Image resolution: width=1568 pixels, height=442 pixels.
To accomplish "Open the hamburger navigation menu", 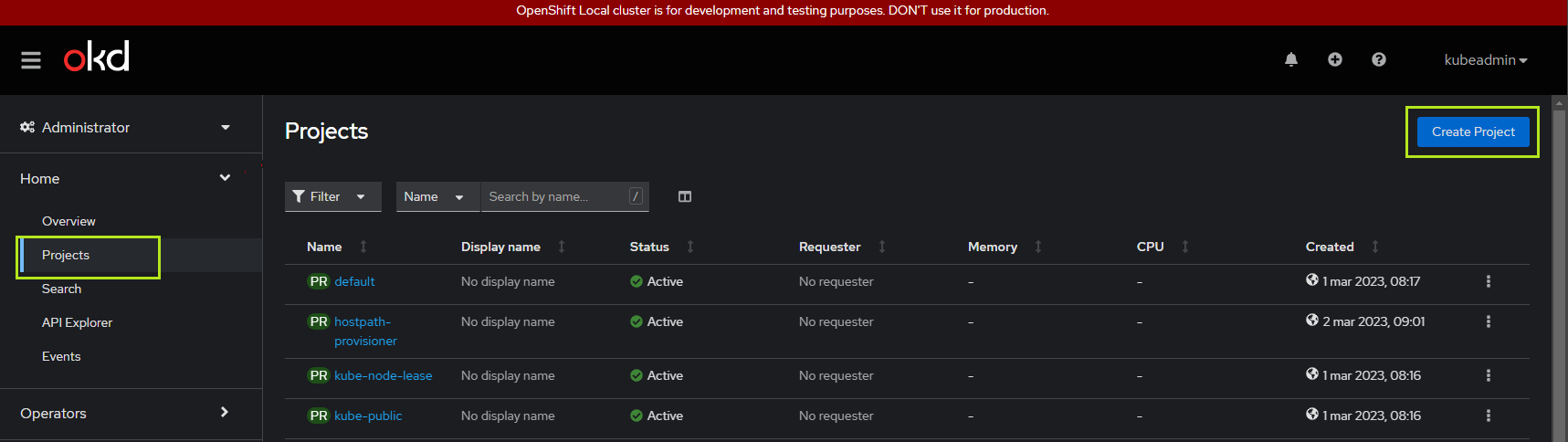I will tap(31, 60).
